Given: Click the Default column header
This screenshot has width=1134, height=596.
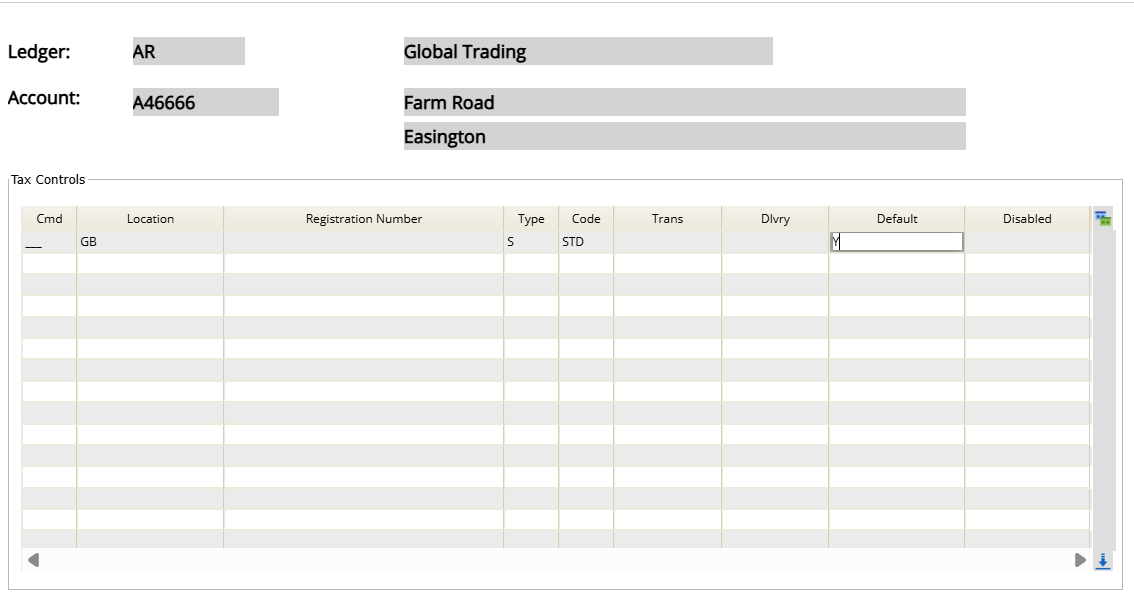Looking at the screenshot, I should (896, 219).
